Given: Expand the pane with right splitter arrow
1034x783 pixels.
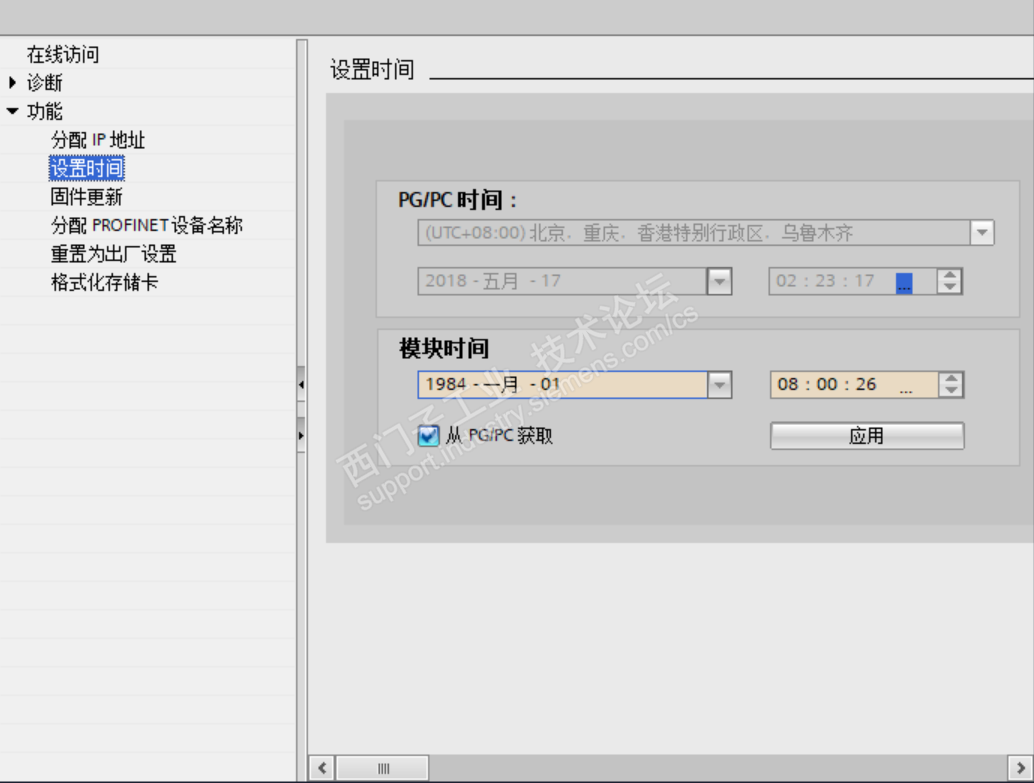Looking at the screenshot, I should [x=301, y=435].
